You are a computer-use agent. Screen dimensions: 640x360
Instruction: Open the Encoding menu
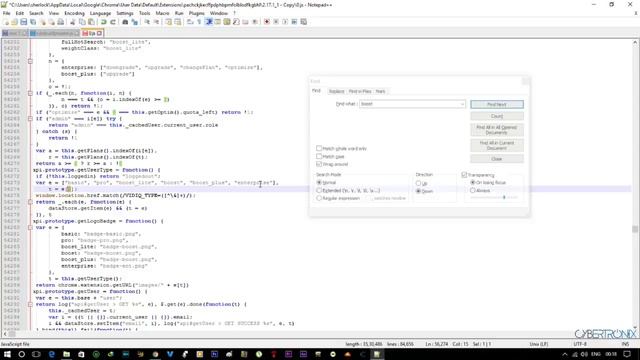74,13
